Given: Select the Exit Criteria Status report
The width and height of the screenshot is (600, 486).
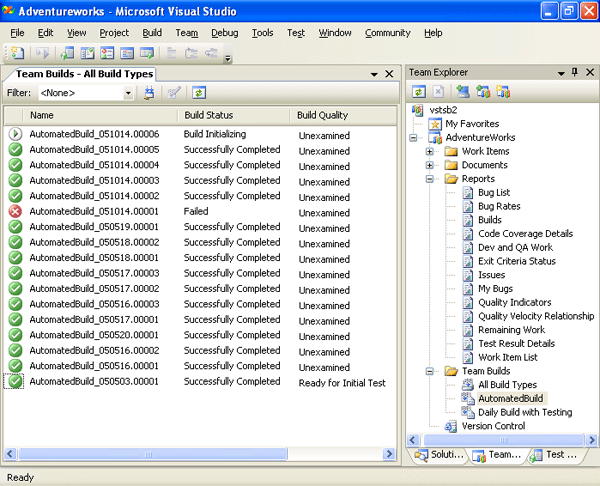Looking at the screenshot, I should coord(517,261).
